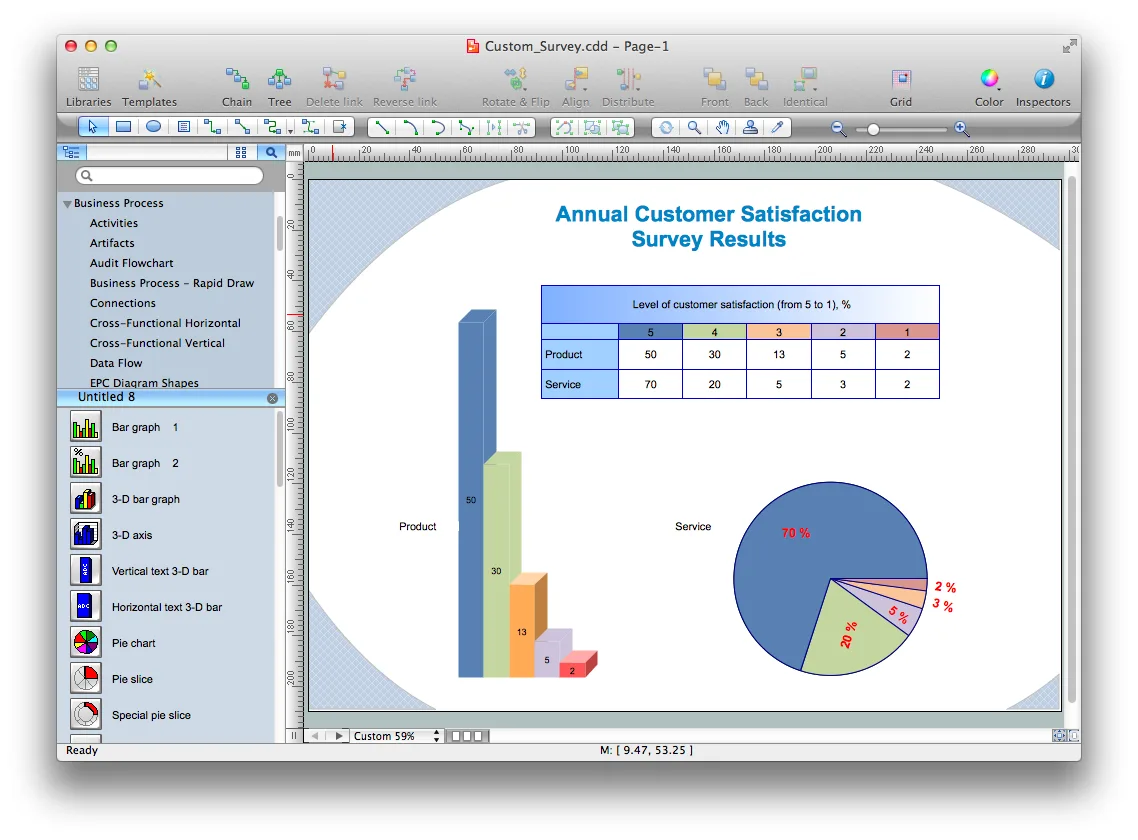Image resolution: width=1138 pixels, height=840 pixels.
Task: Go to the previous page arrow
Action: pos(315,735)
